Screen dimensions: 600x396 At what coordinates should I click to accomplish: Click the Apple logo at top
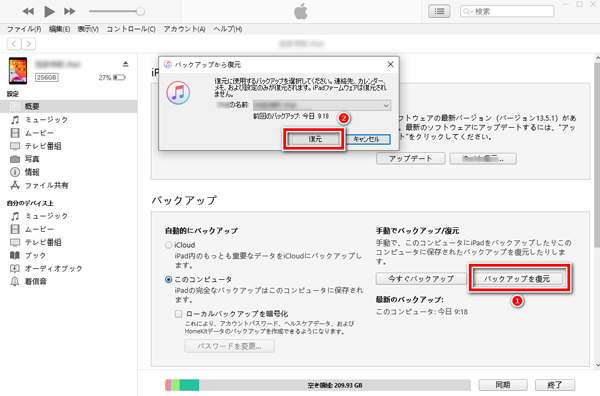coord(301,11)
